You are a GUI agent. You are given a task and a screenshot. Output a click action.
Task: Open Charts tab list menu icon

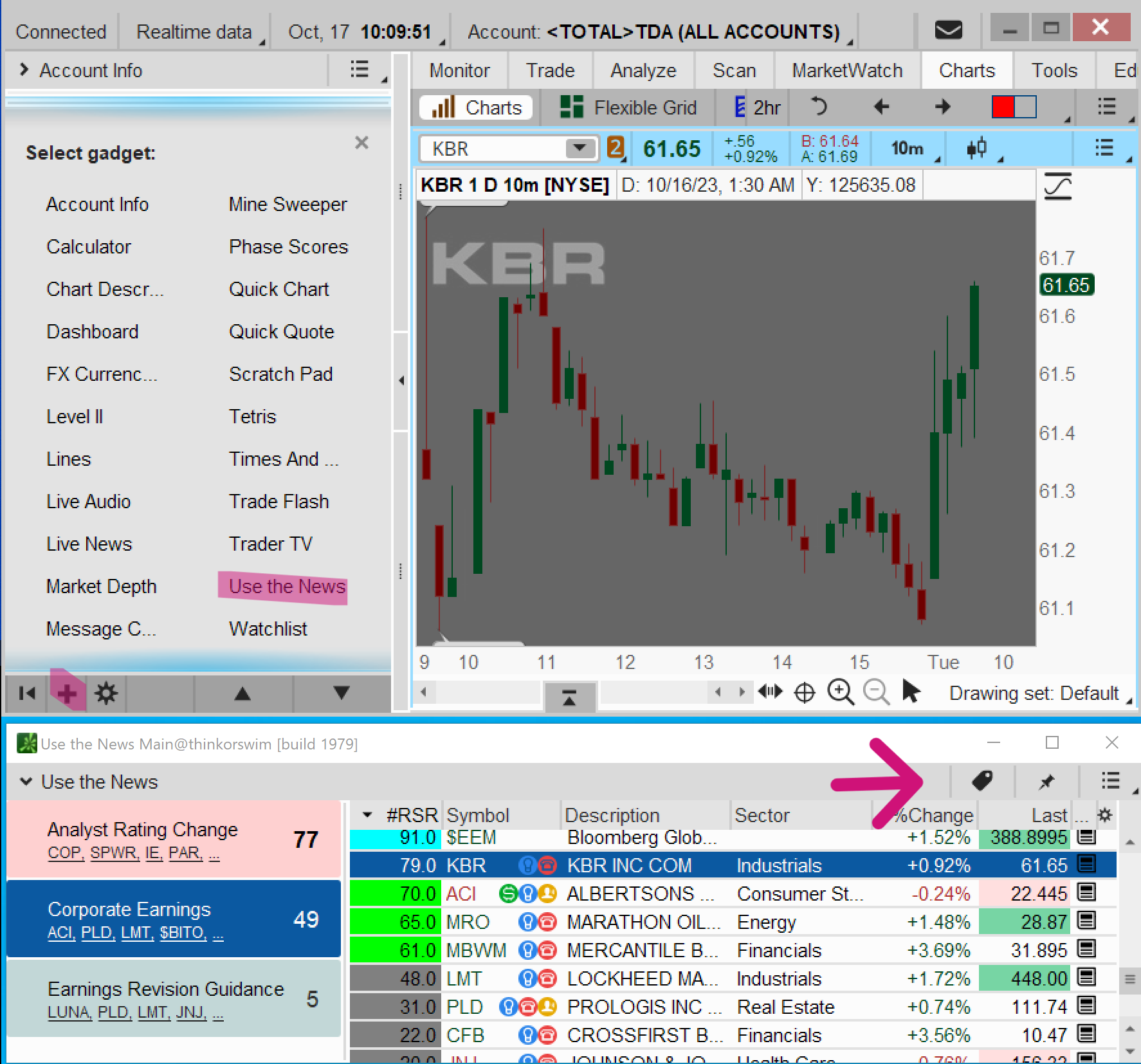[1106, 106]
